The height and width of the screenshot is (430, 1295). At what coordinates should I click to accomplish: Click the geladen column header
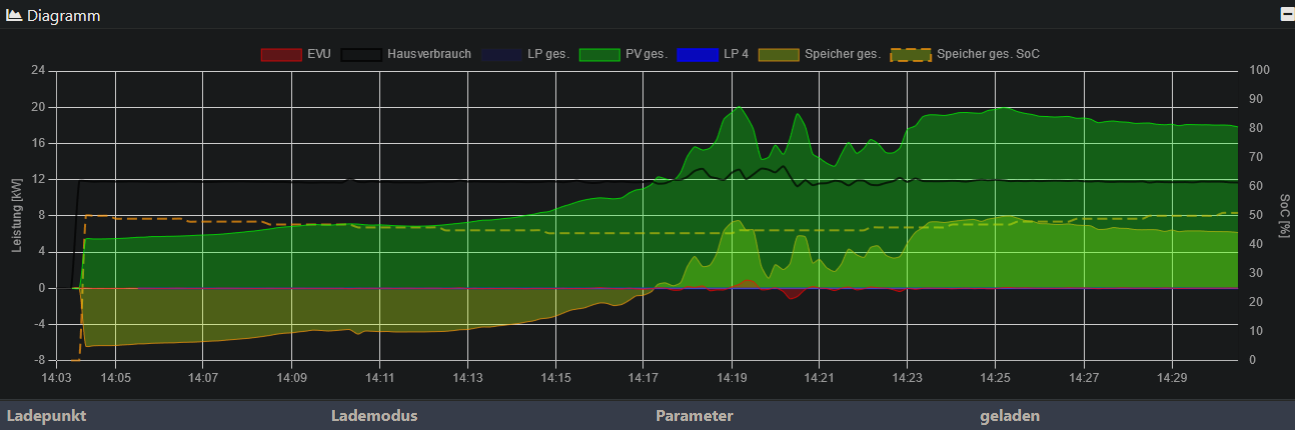coord(1010,416)
